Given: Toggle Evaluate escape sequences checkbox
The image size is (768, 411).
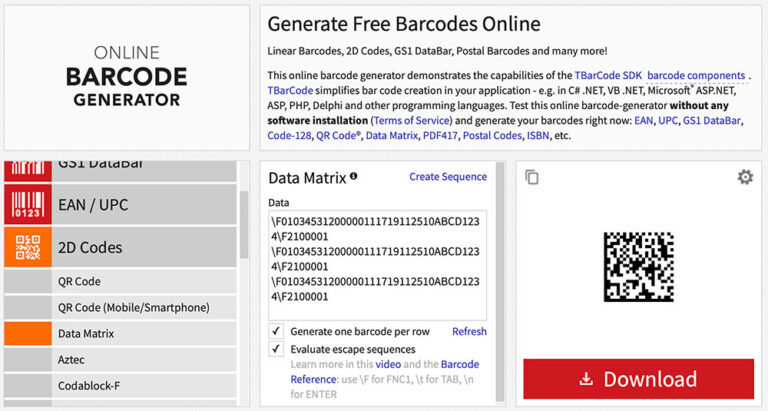Looking at the screenshot, I should click(276, 349).
